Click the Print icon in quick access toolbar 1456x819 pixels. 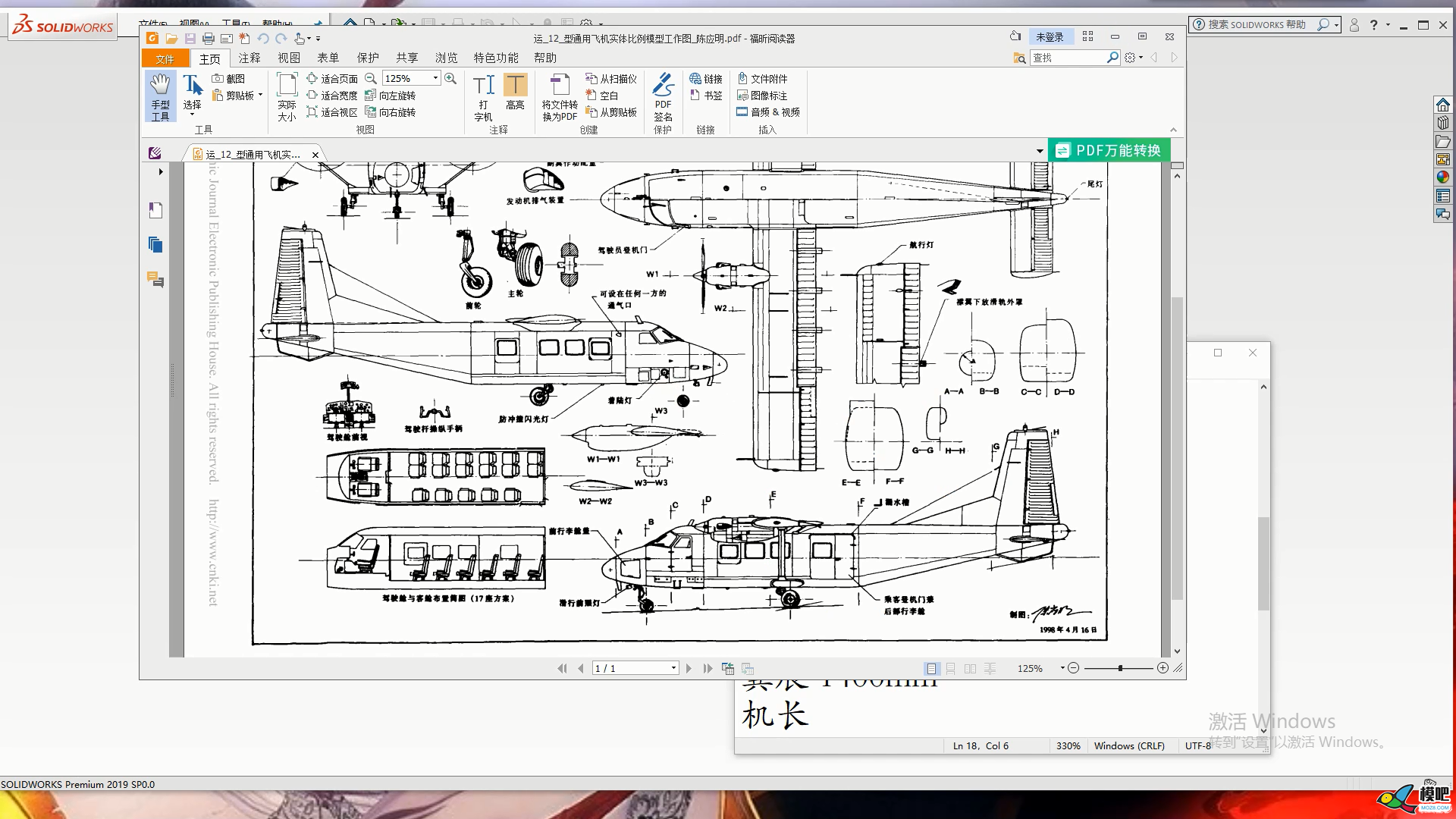pos(208,38)
